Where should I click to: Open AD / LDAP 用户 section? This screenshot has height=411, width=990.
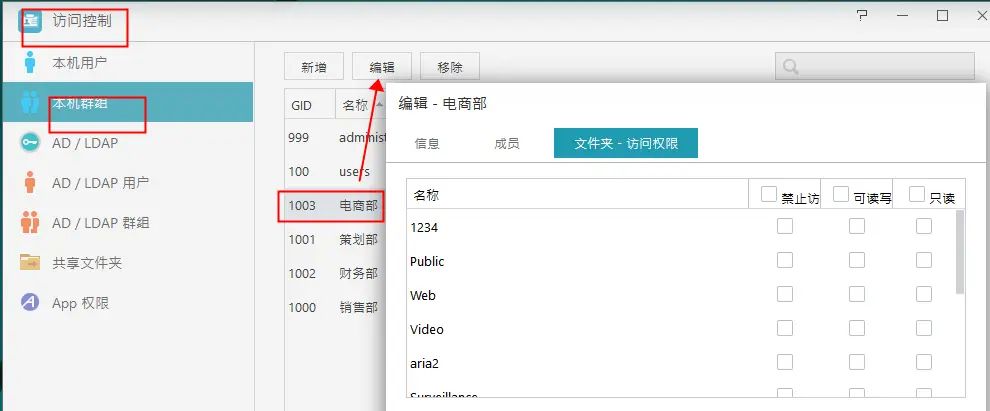127,183
